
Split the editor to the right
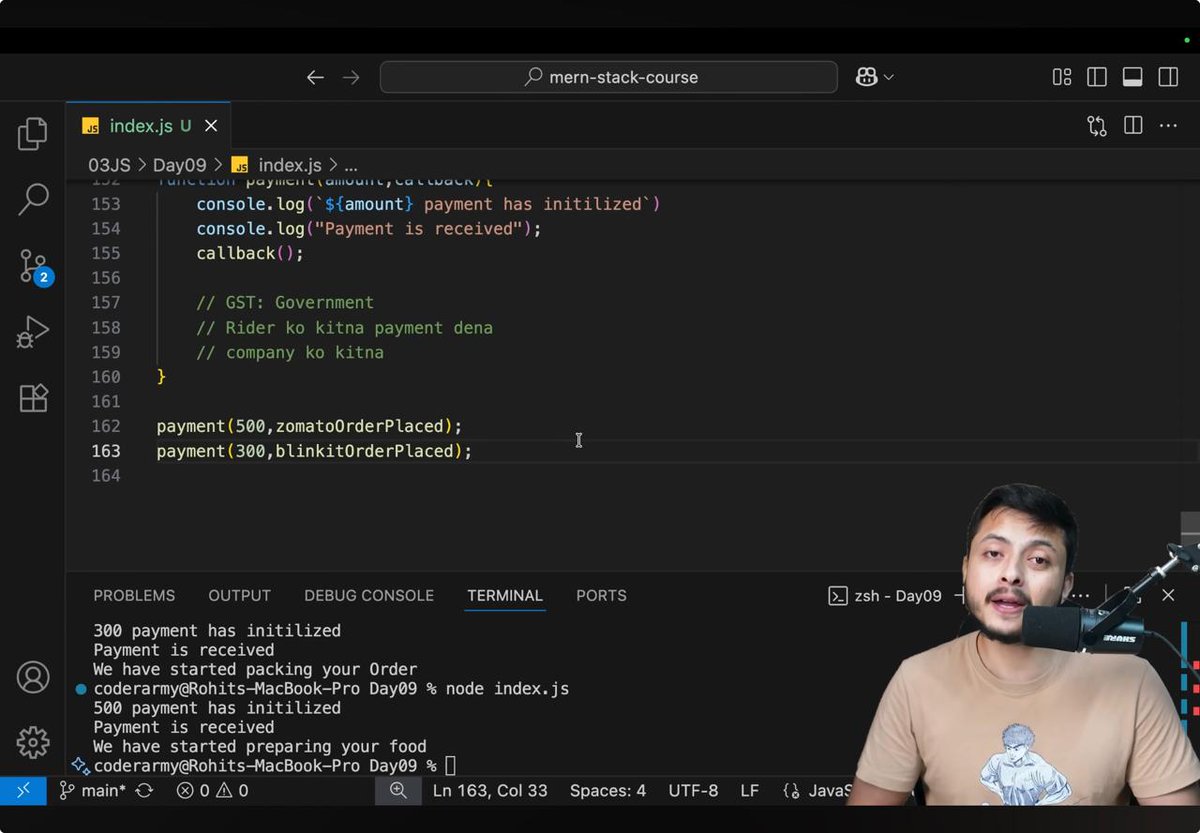[1133, 126]
